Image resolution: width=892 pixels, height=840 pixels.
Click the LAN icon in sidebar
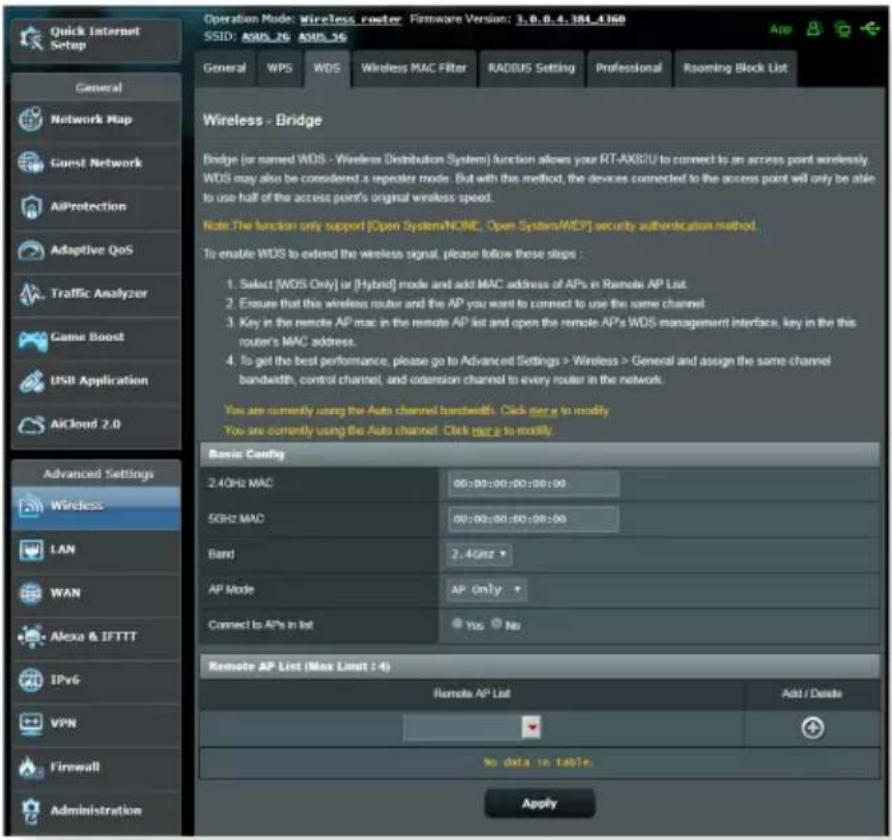point(31,550)
